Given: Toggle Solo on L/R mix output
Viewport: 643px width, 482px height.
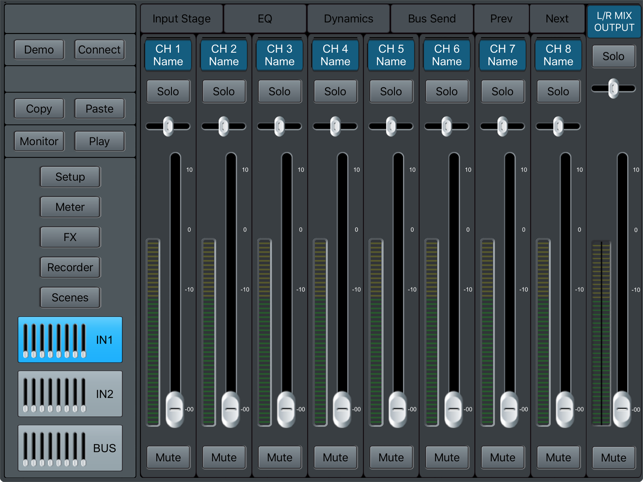Looking at the screenshot, I should (x=613, y=56).
